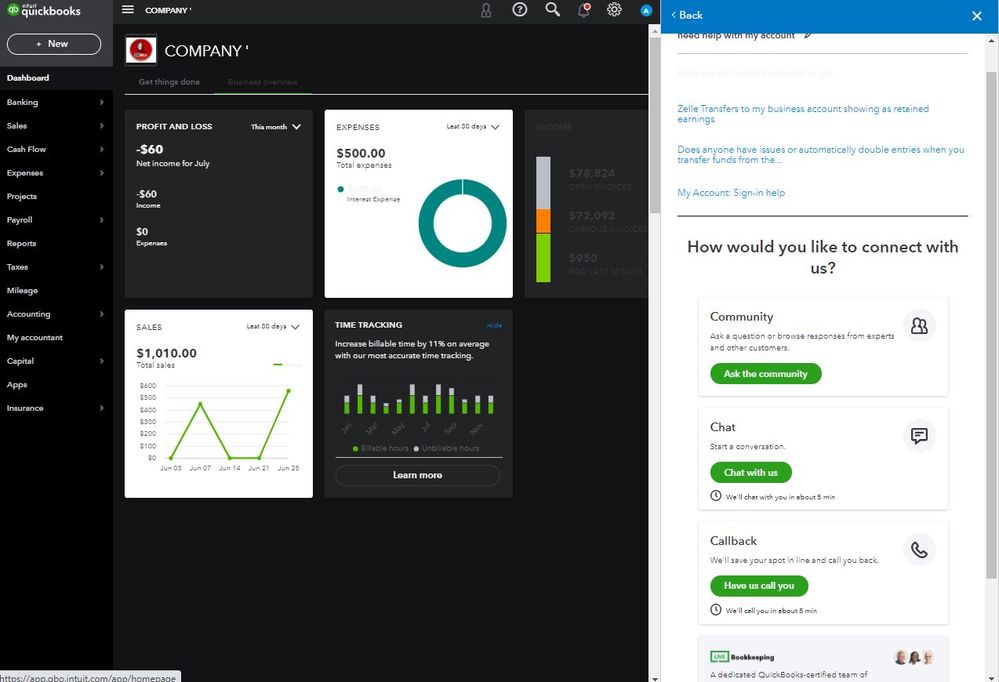Expand the Cash Flow menu chevron
This screenshot has height=682, width=999.
tap(101, 149)
